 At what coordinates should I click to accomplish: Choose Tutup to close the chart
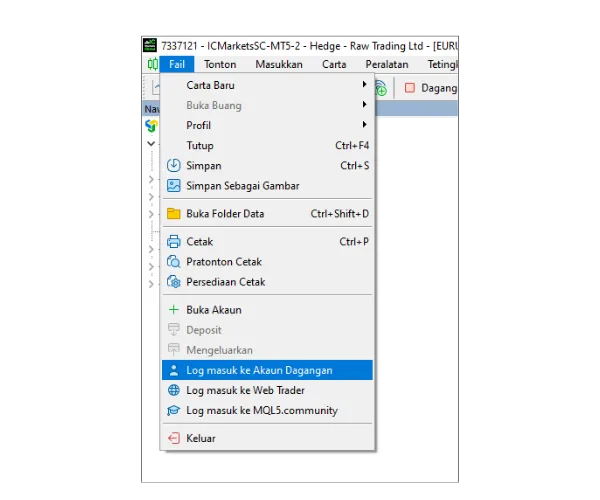(x=200, y=146)
